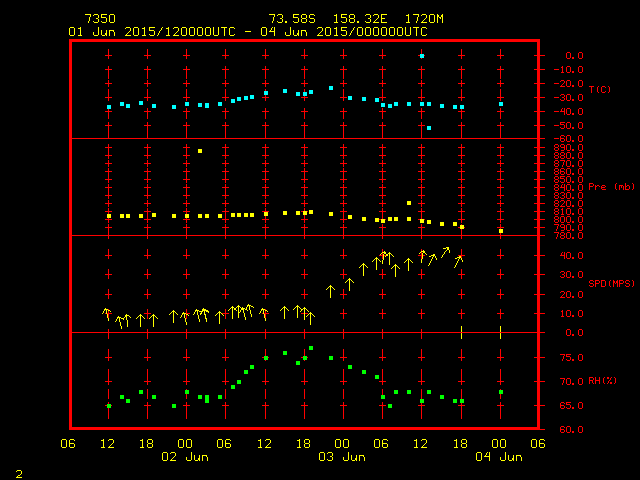640x480 pixels.
Task: Click the isolated yellow pressure point near 890
Action: tap(200, 151)
